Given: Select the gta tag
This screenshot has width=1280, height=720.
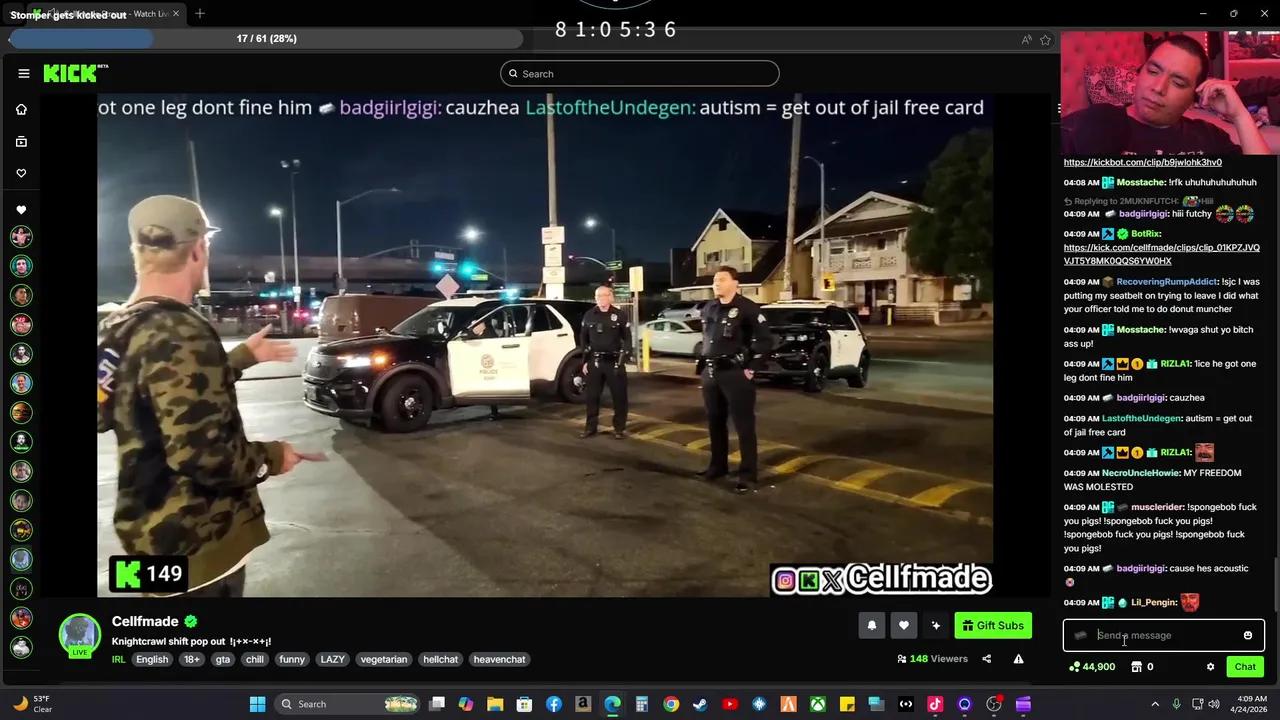Looking at the screenshot, I should point(222,659).
